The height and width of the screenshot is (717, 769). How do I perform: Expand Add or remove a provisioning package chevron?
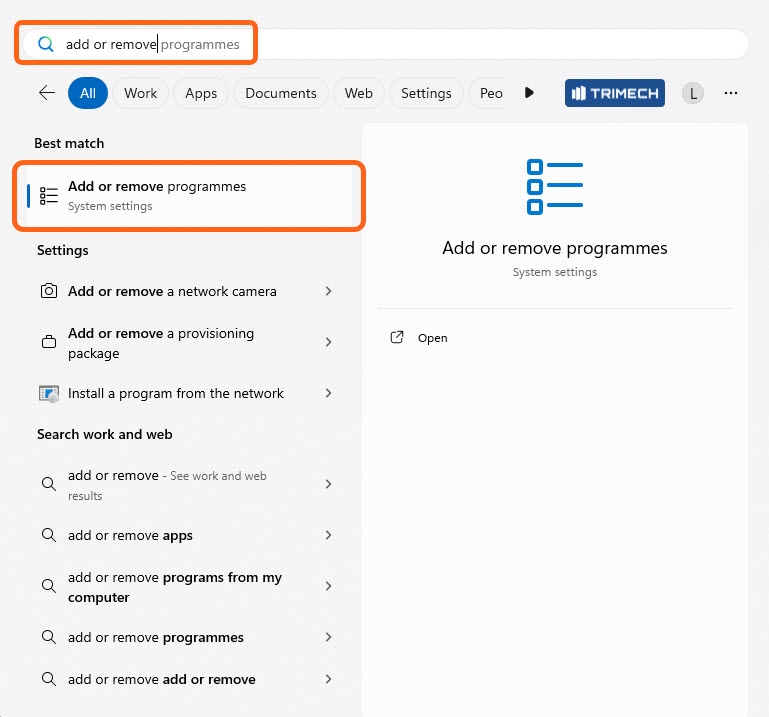point(328,343)
